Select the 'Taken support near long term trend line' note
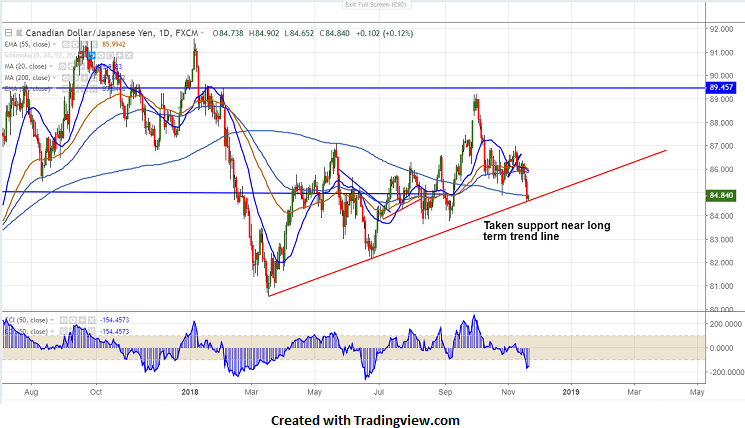The image size is (745, 428). (x=546, y=231)
